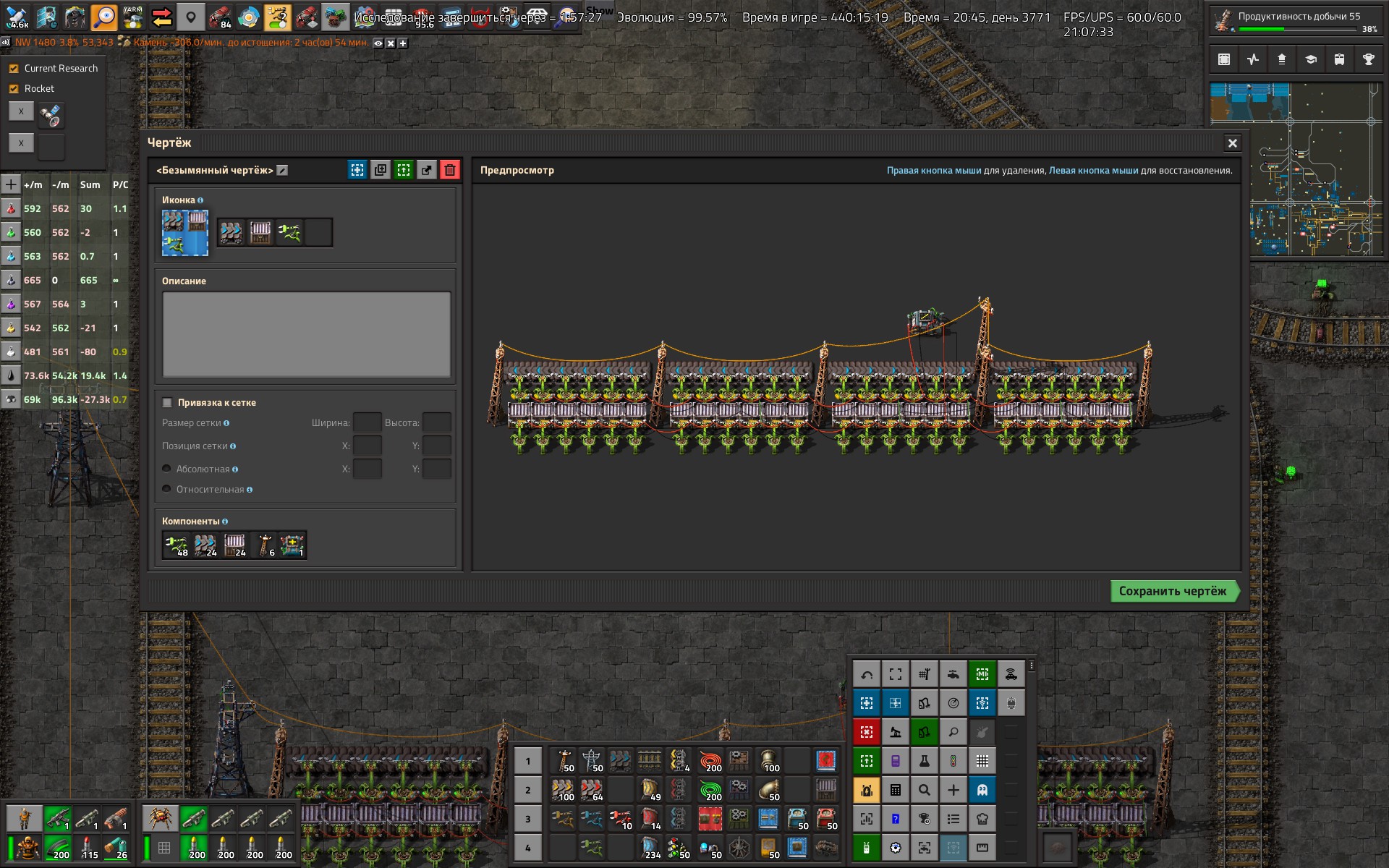1389x868 pixels.
Task: Enable the Привязка к сетке checkbox
Action: pos(168,403)
